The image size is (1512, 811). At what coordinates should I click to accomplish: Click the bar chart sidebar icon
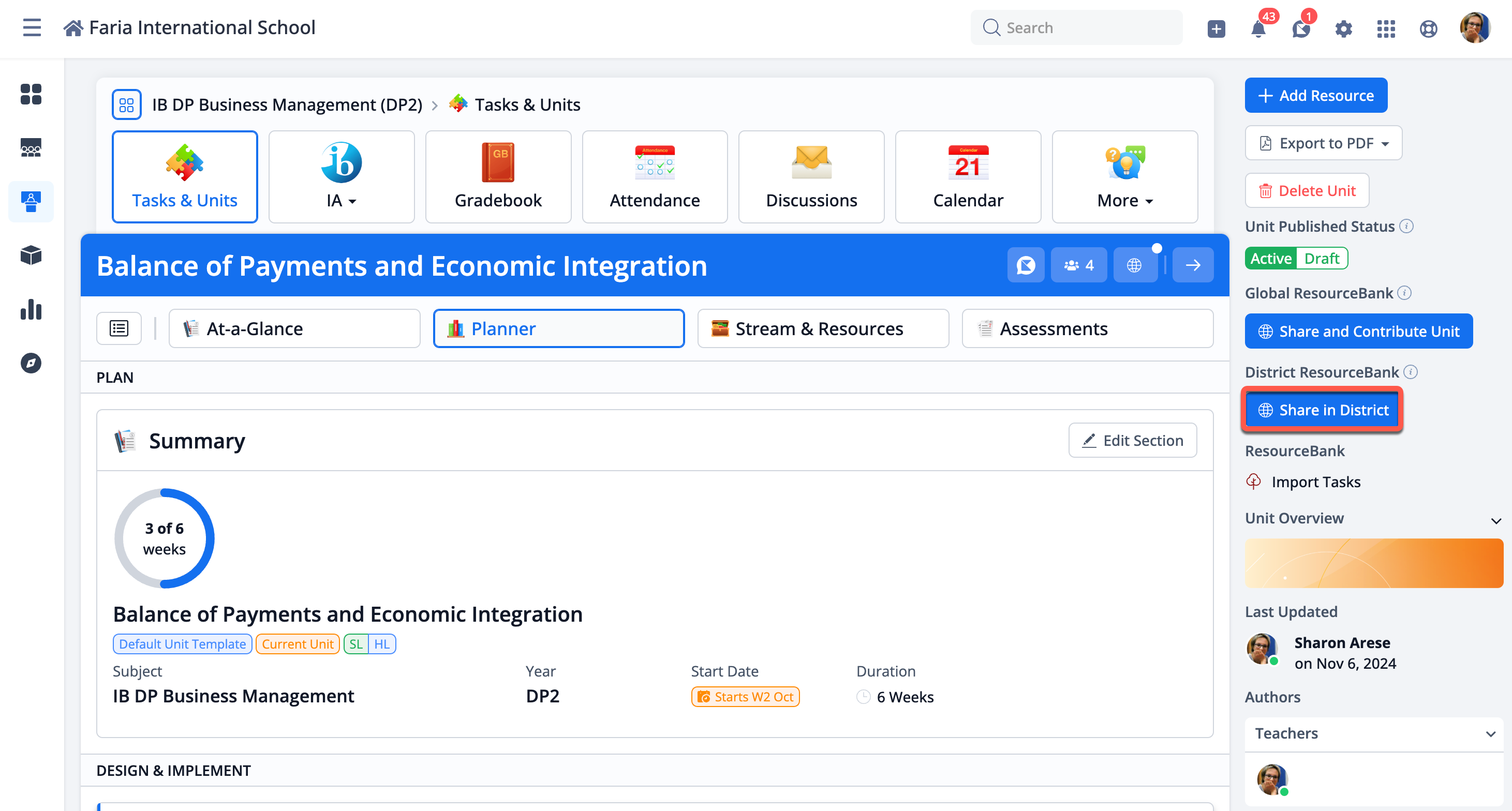pyautogui.click(x=31, y=309)
